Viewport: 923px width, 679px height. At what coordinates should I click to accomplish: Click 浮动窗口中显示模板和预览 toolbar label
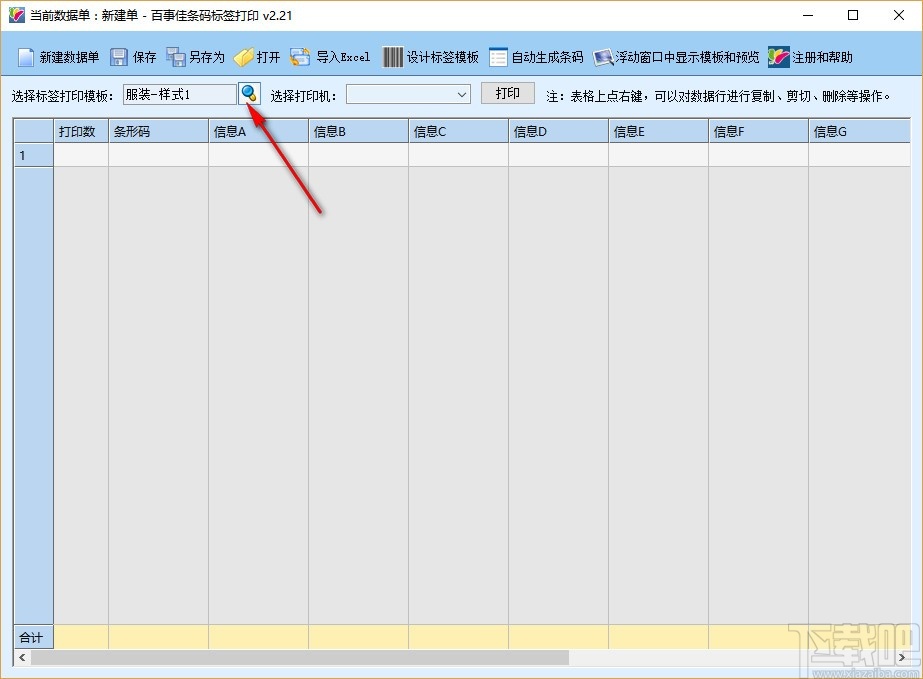(x=688, y=57)
